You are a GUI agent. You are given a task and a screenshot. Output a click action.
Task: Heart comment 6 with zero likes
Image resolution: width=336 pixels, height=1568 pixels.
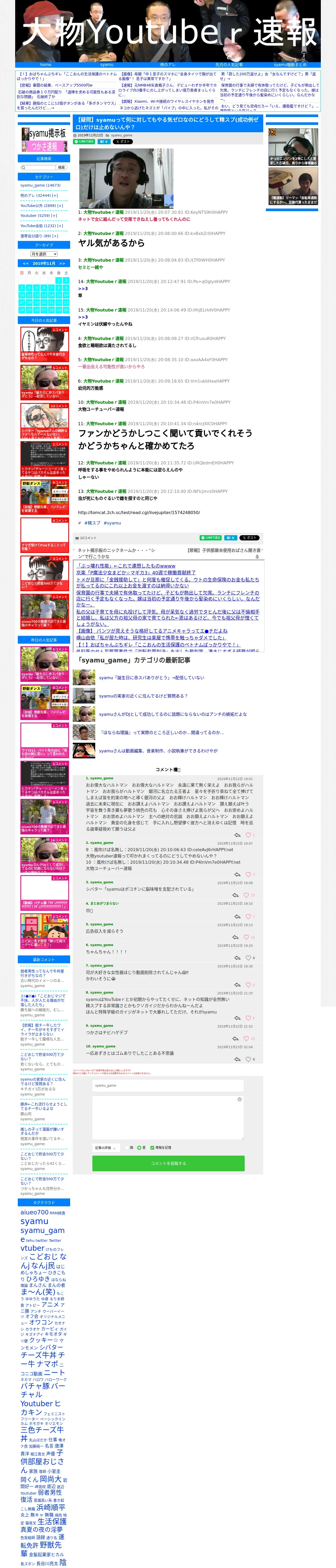click(x=248, y=958)
